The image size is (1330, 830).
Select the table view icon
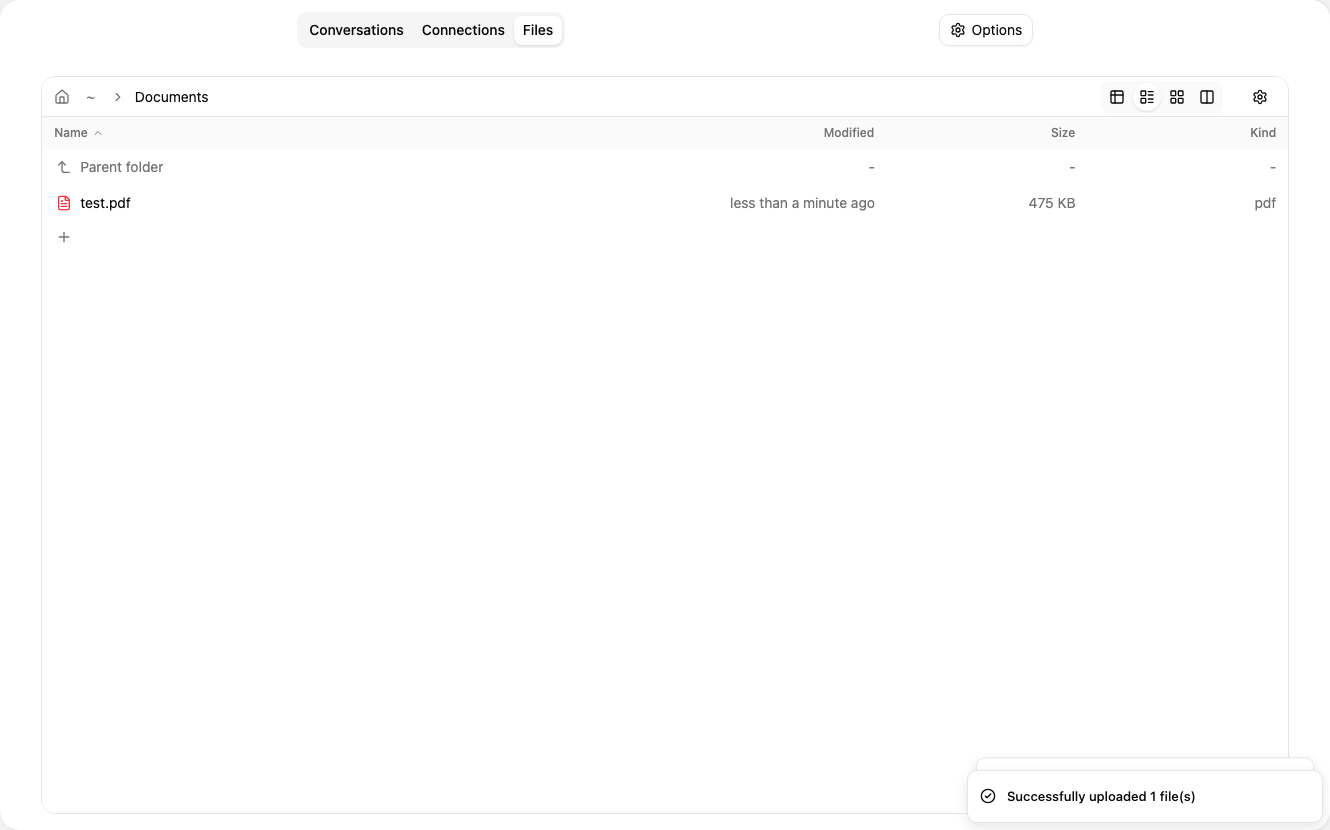(x=1117, y=97)
